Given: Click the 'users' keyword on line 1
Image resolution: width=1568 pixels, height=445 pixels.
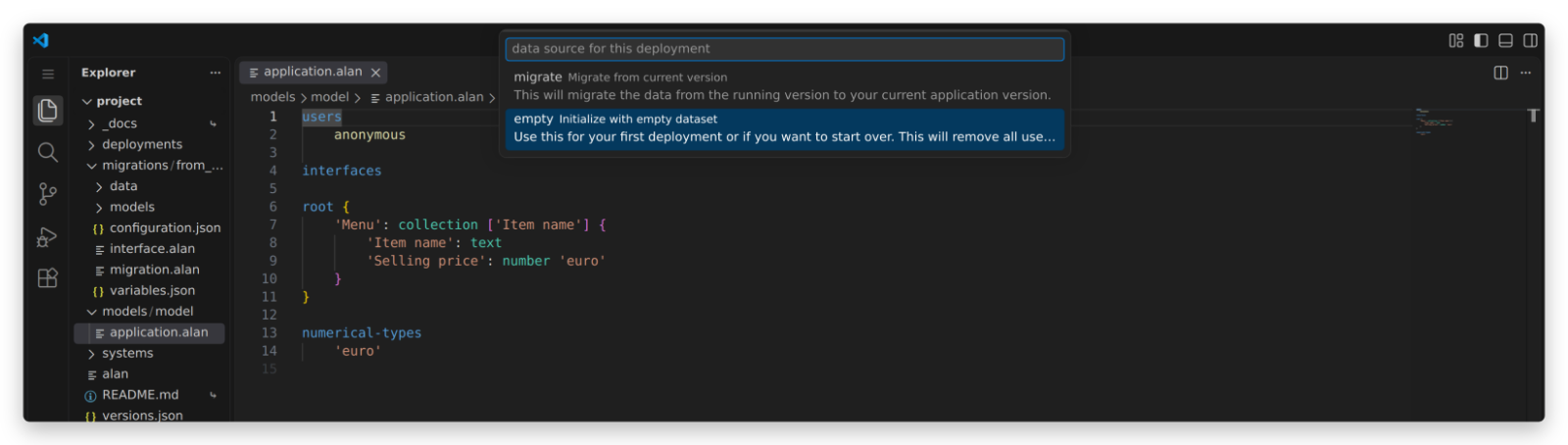Looking at the screenshot, I should (x=321, y=117).
